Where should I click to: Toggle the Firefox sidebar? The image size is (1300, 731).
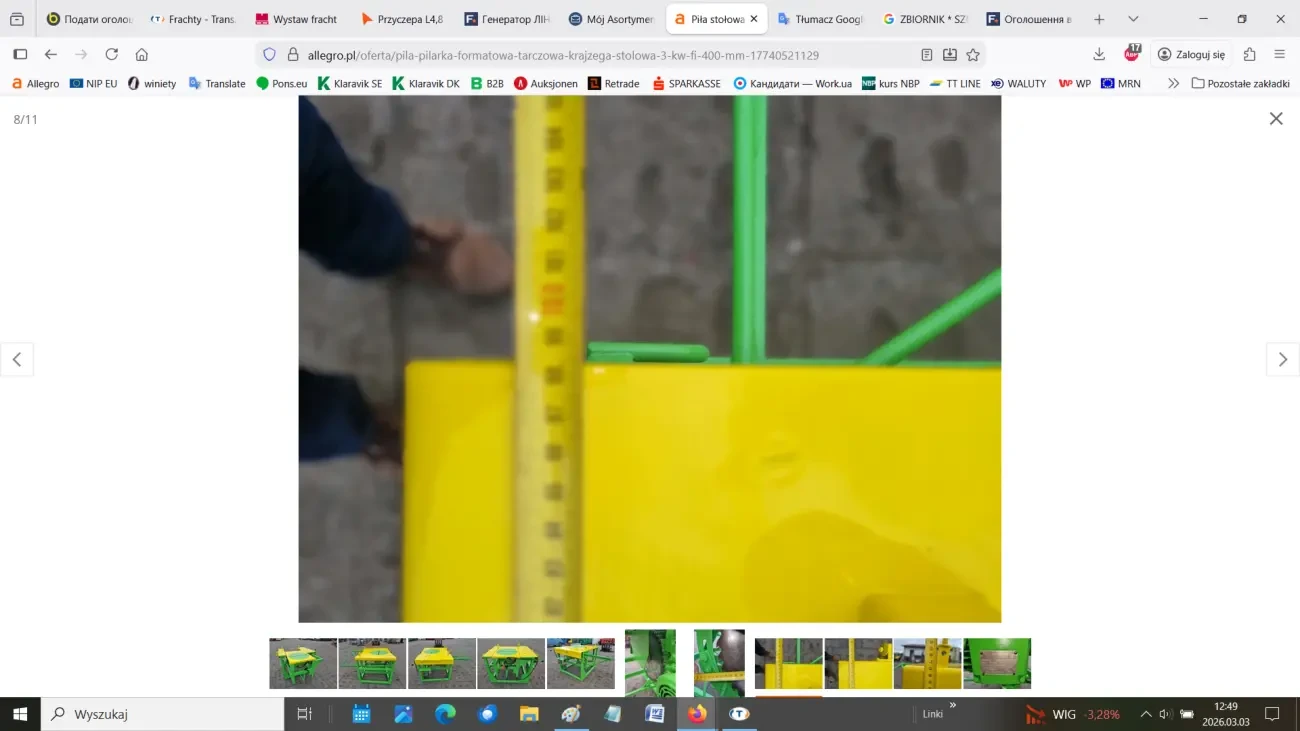[x=20, y=55]
